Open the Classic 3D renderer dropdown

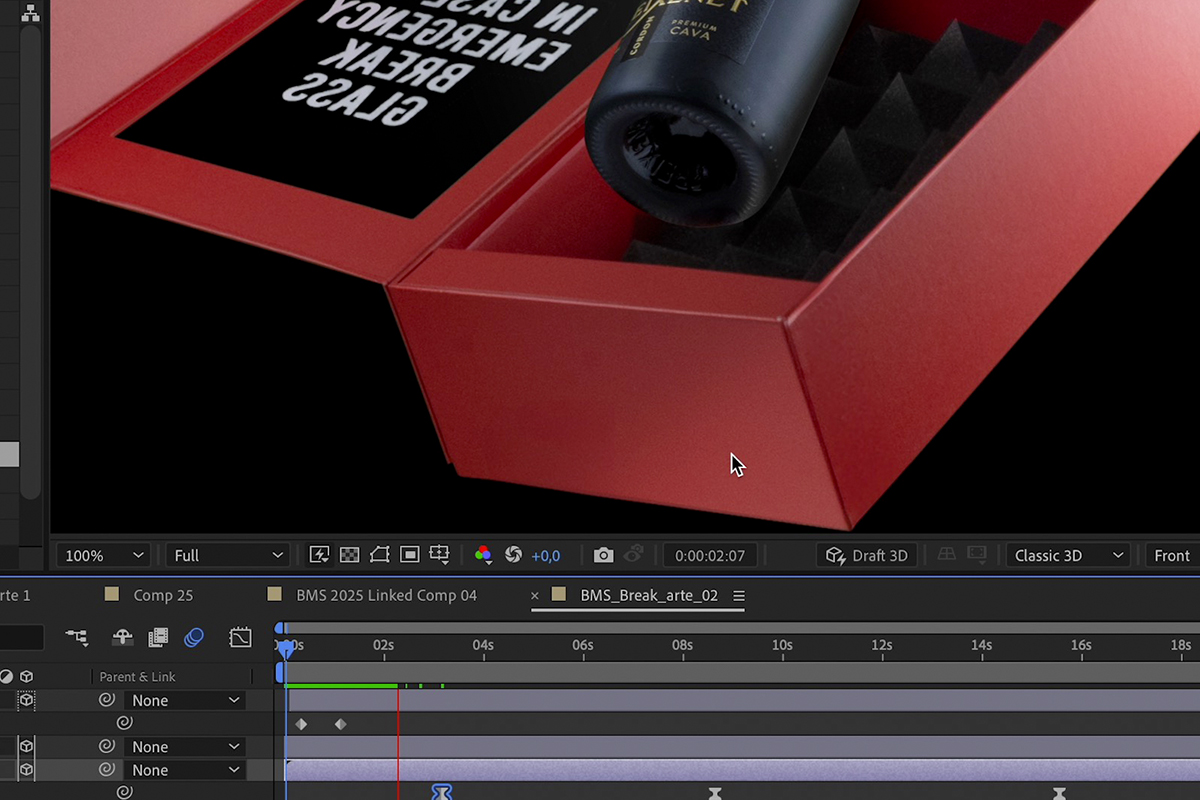click(1068, 555)
